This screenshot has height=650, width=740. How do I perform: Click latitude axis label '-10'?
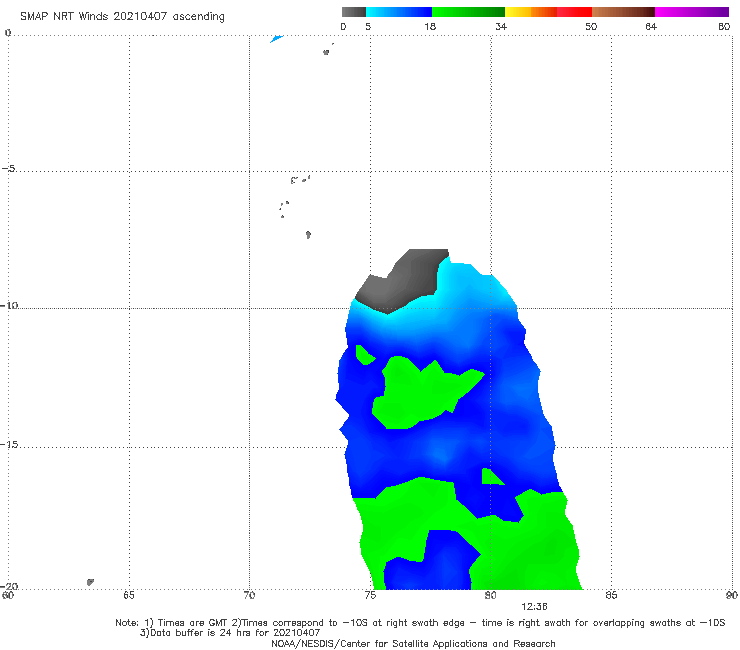pyautogui.click(x=9, y=305)
